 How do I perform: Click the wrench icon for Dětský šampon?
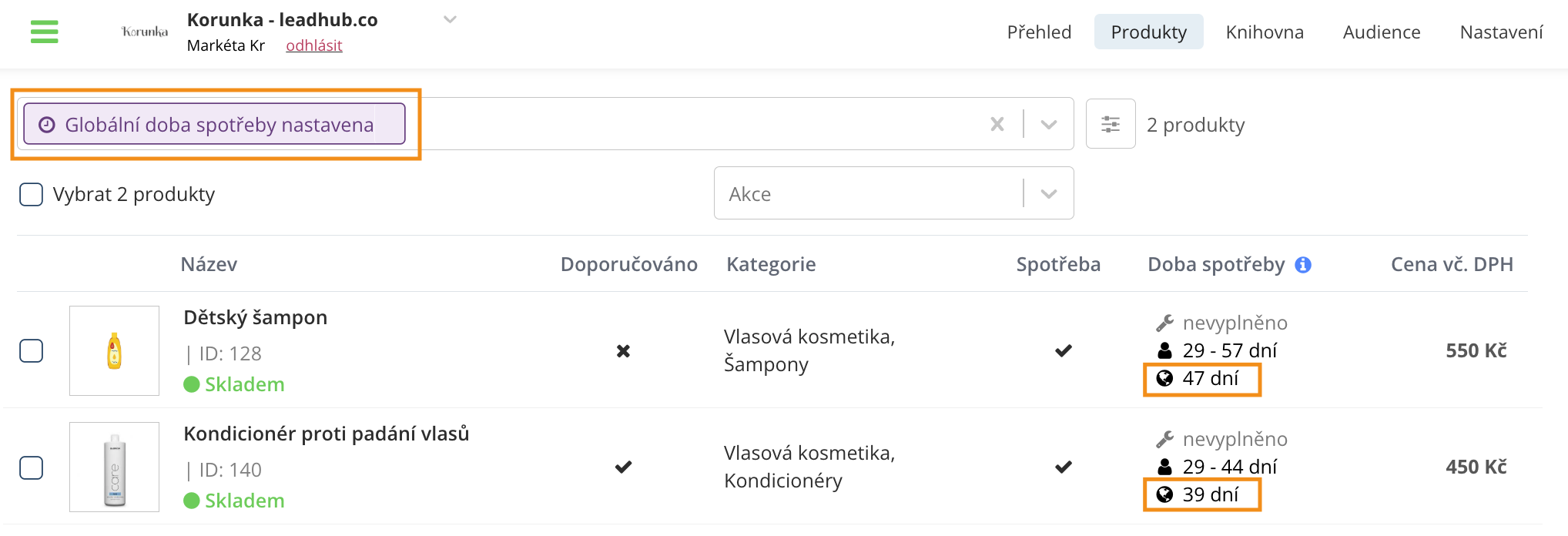coord(1165,323)
